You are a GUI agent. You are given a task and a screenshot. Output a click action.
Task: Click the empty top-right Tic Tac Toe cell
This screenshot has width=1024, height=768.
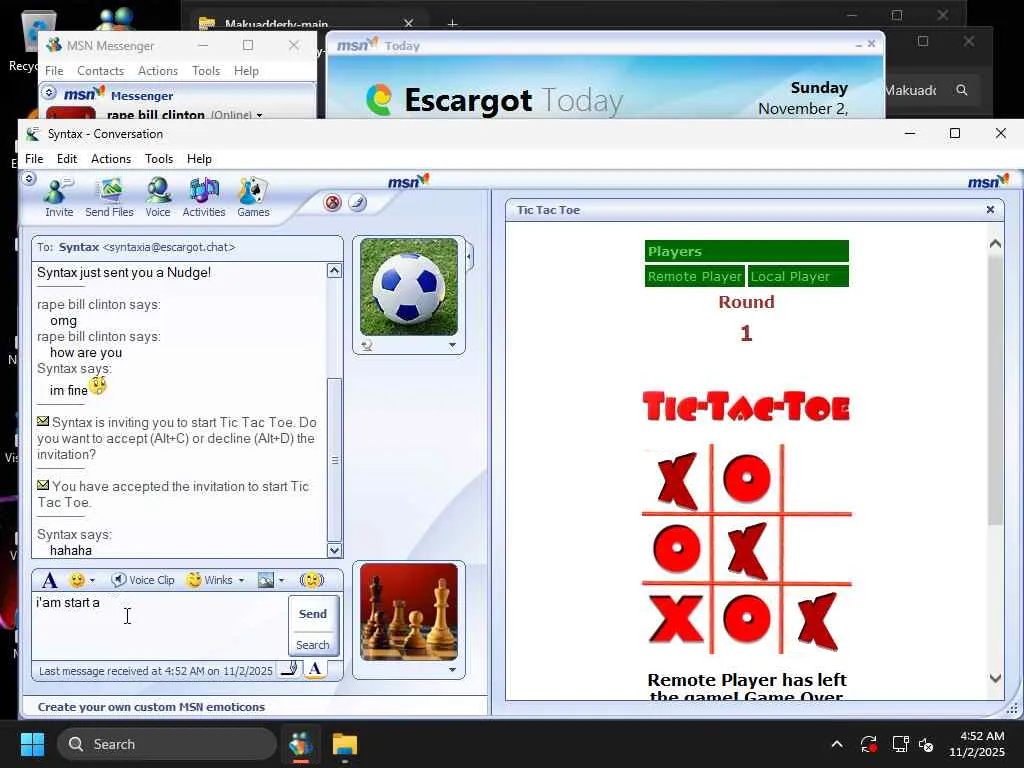click(818, 478)
